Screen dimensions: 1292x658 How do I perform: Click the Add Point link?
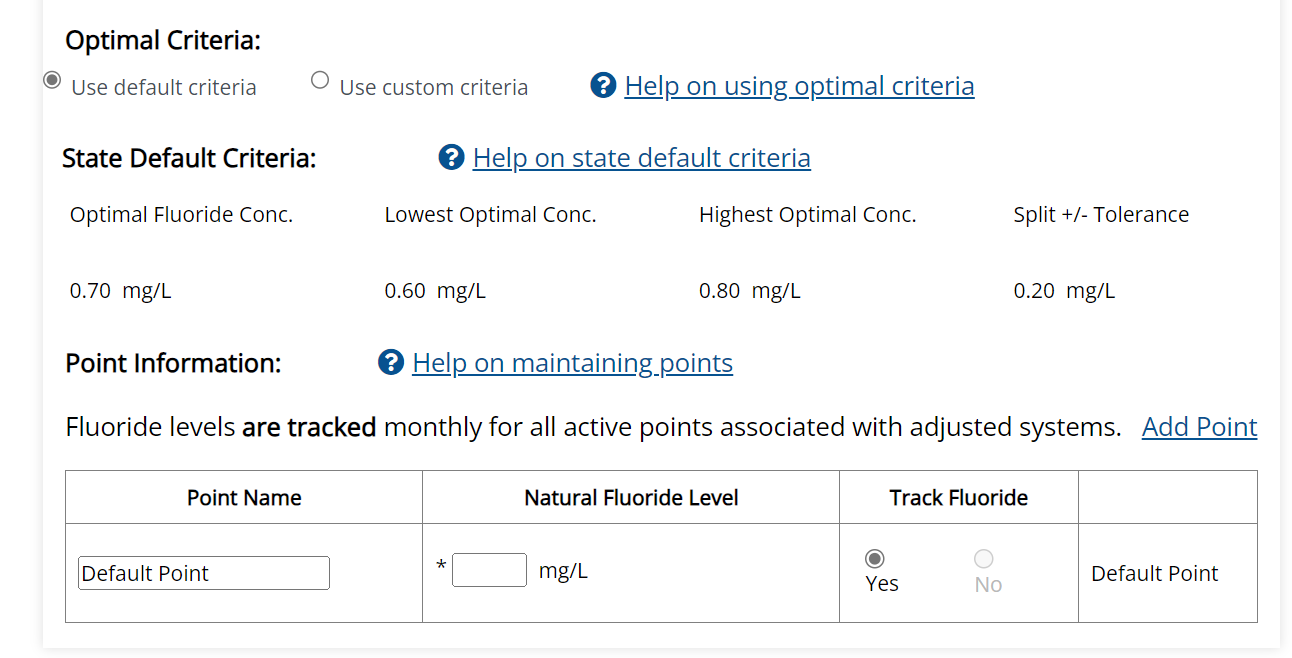1199,427
